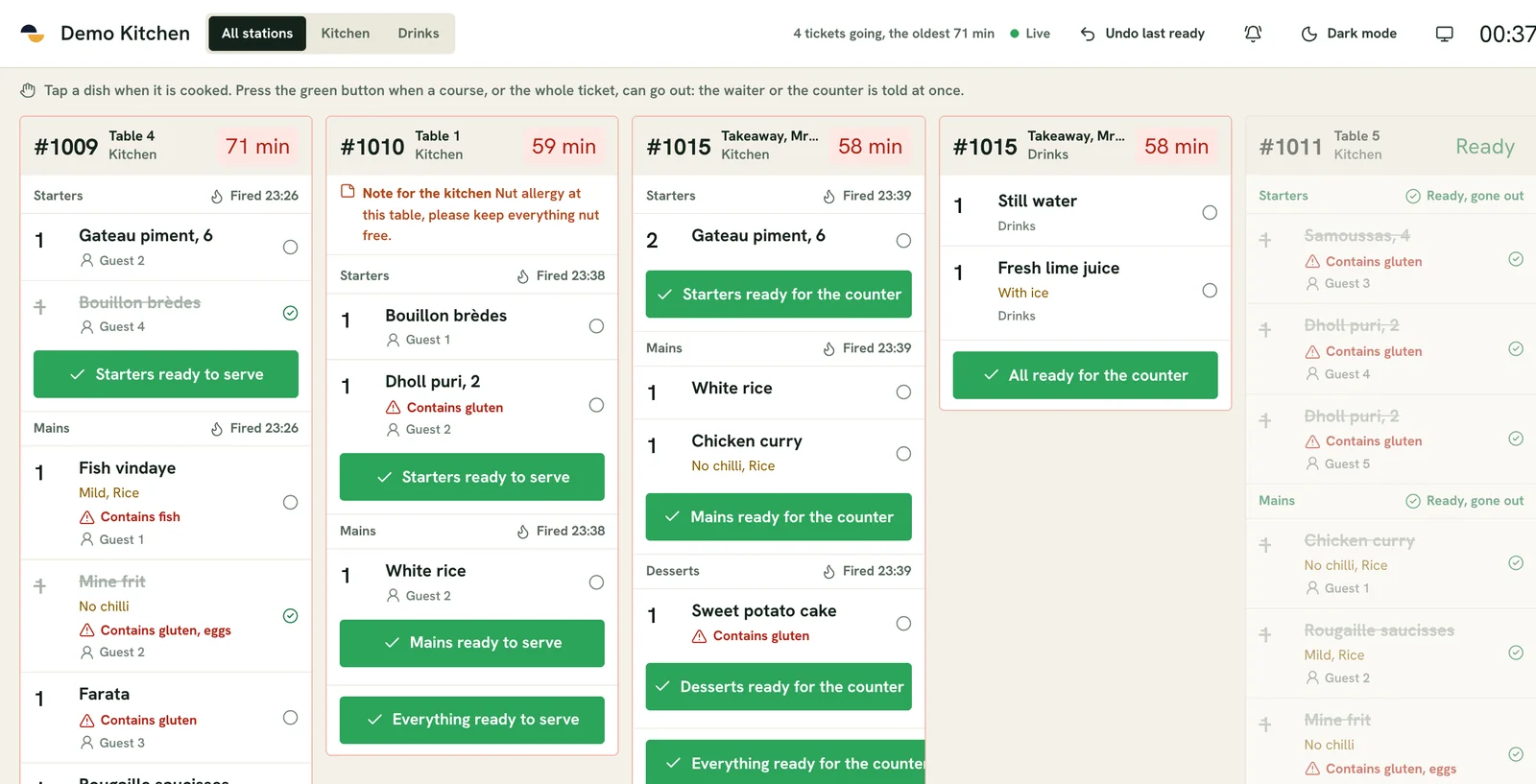This screenshot has width=1536, height=784.
Task: Click Undo last ready
Action: (x=1142, y=34)
